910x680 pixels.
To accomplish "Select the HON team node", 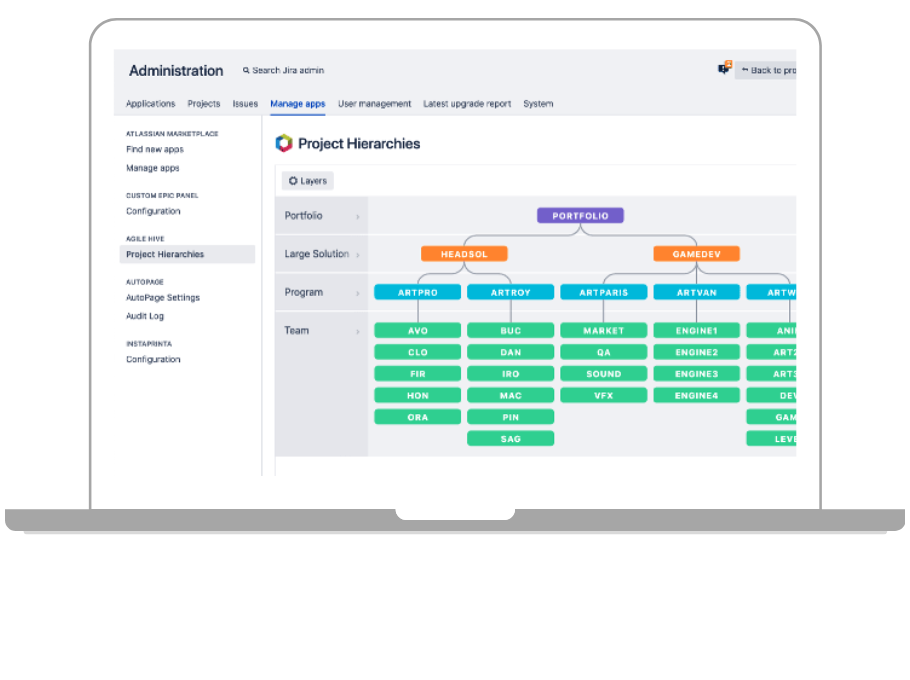I will tap(418, 396).
